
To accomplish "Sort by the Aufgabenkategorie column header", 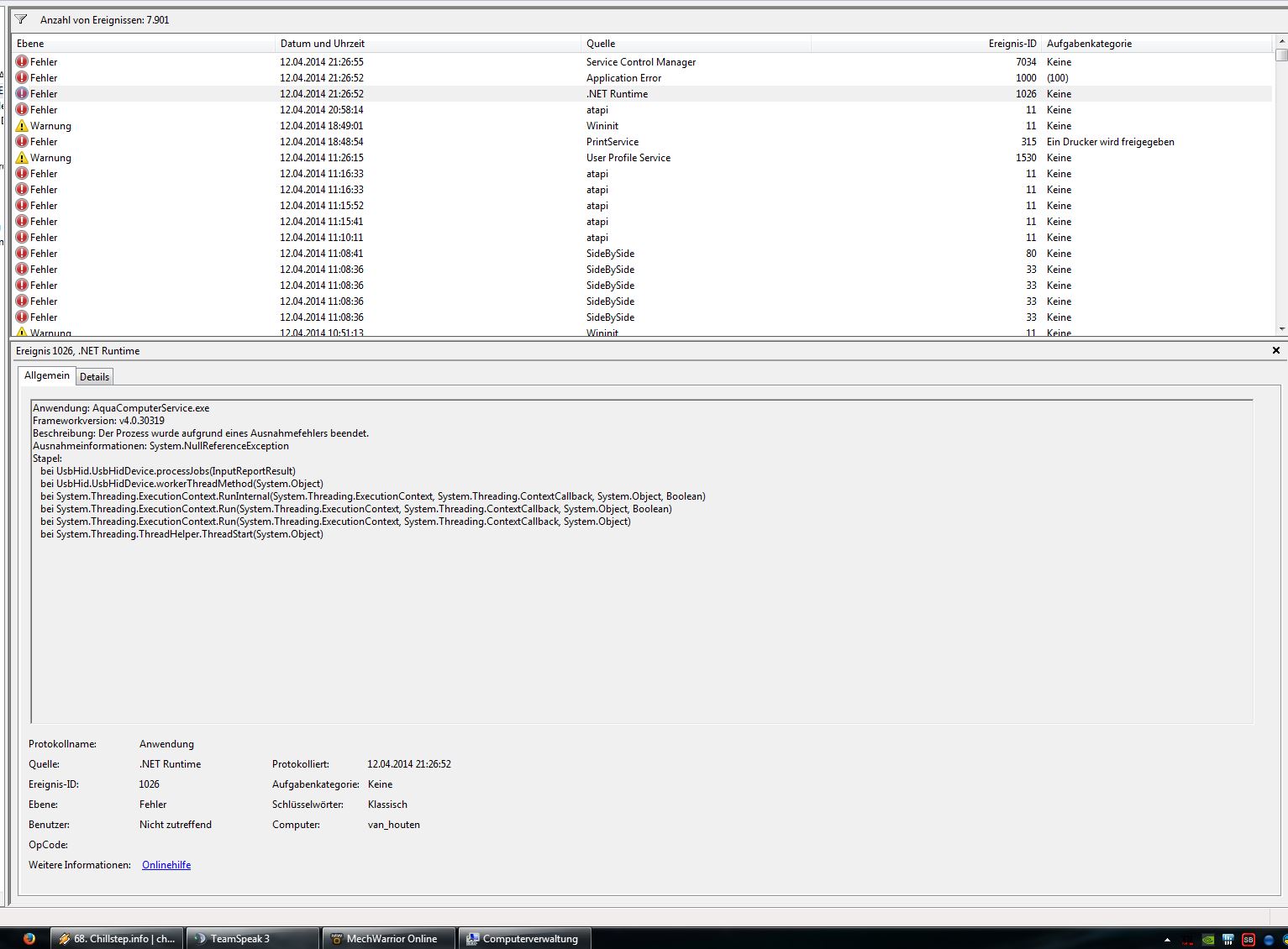I will point(1157,44).
